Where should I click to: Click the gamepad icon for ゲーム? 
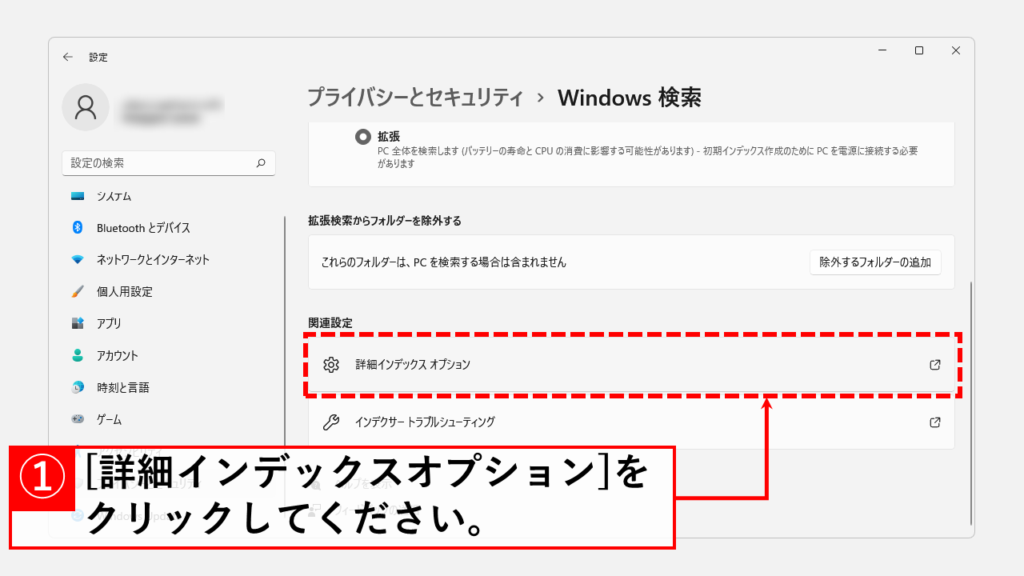click(x=78, y=419)
